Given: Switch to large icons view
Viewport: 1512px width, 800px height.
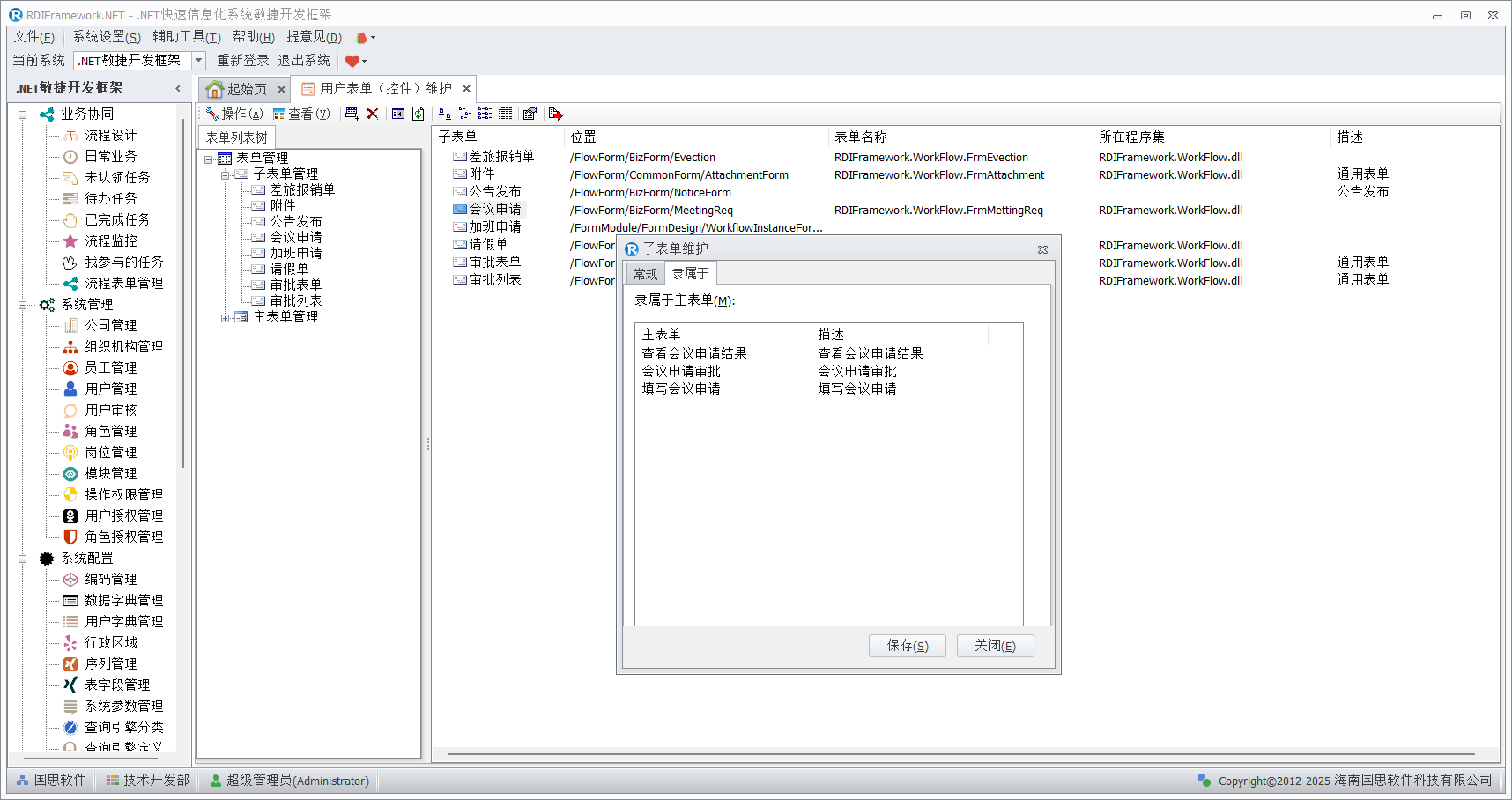Looking at the screenshot, I should pos(444,114).
